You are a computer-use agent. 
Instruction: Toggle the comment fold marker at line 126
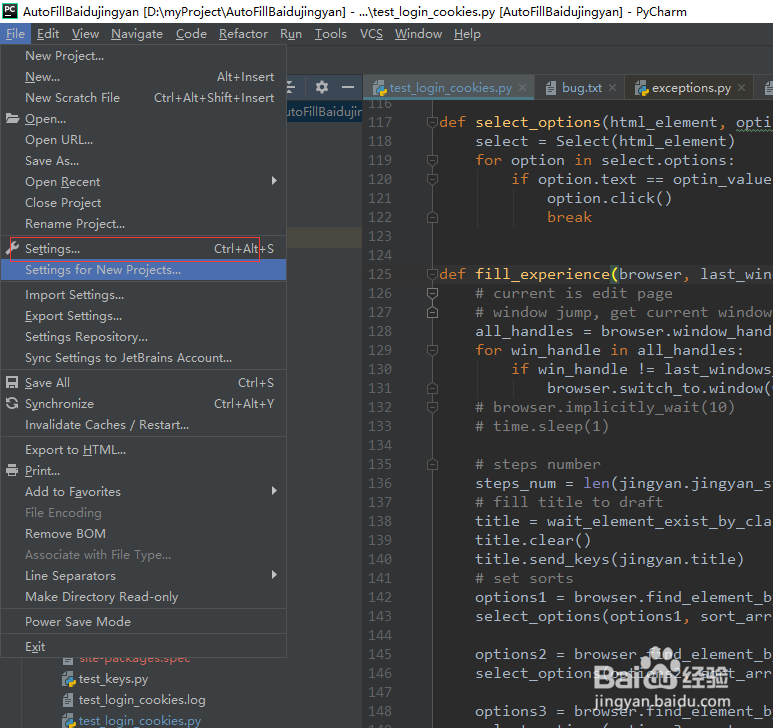click(432, 293)
